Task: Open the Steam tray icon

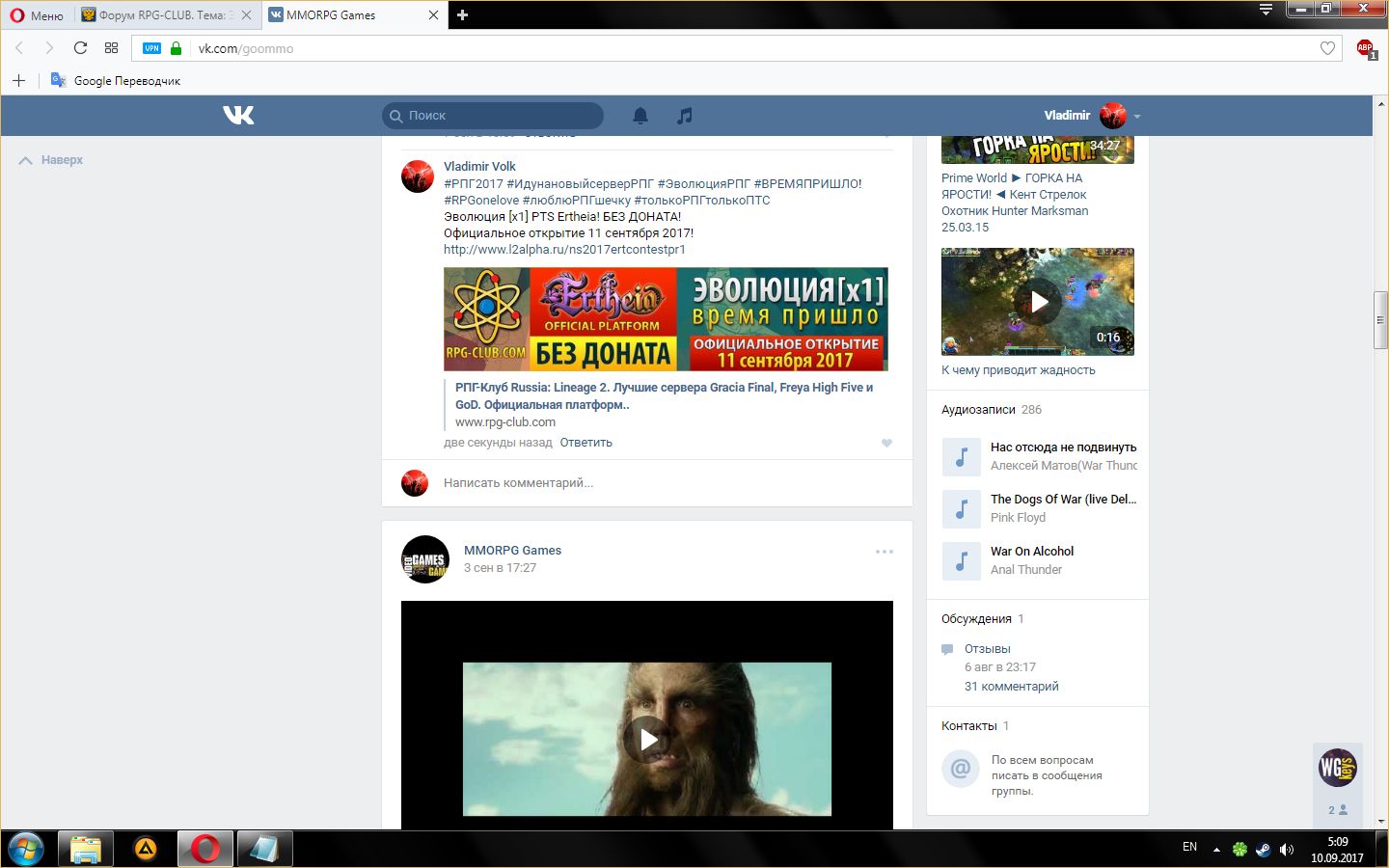Action: coord(1263,850)
